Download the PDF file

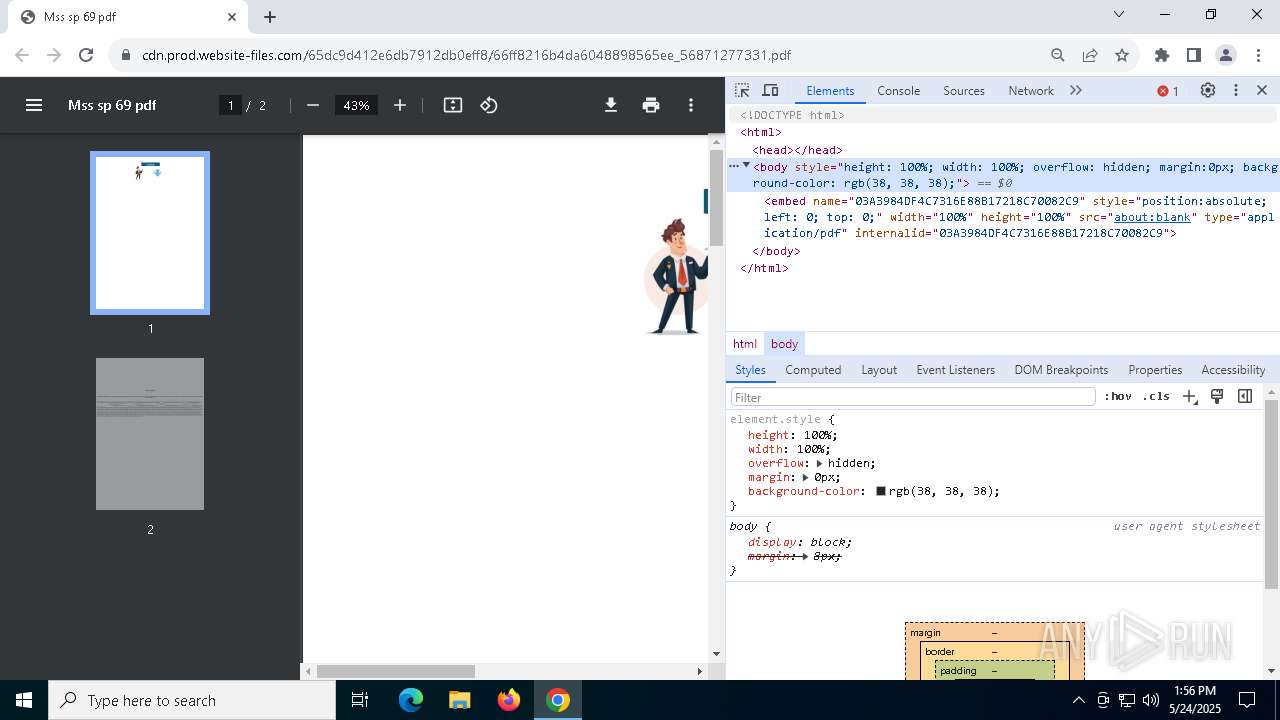611,105
